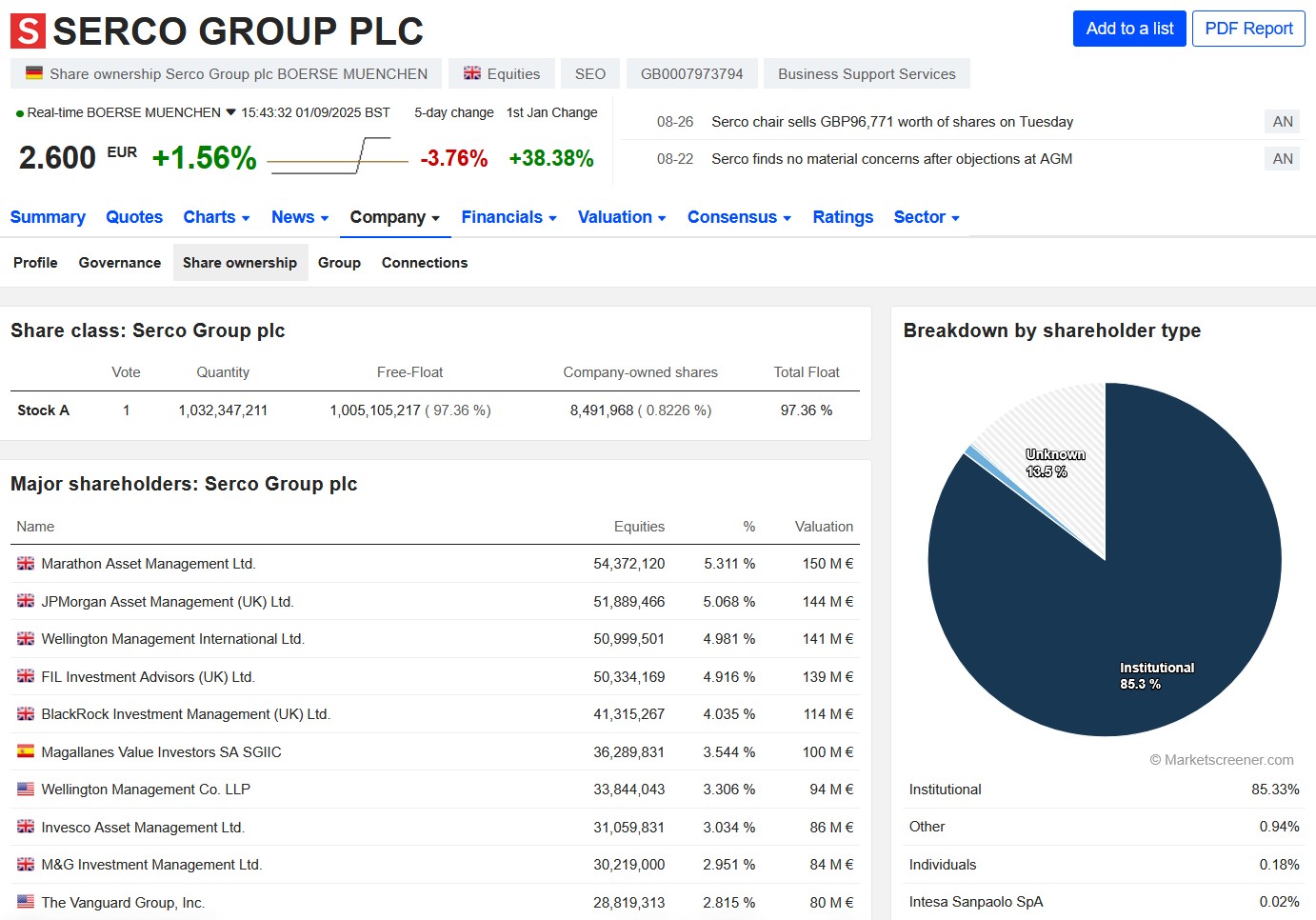The height and width of the screenshot is (920, 1316).
Task: Click the UK flag icon beside Equities
Action: point(472,73)
